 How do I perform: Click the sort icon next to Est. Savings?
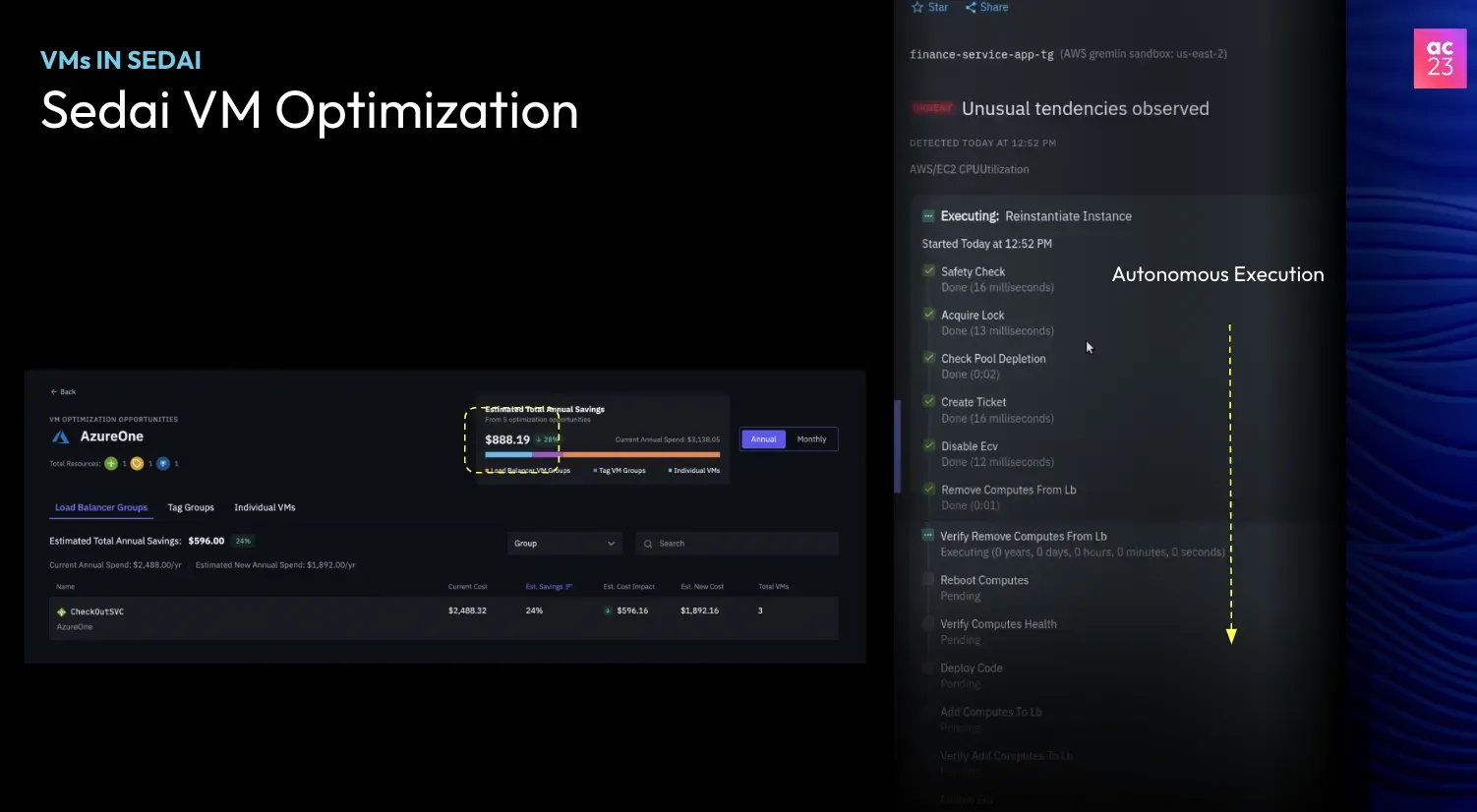569,587
